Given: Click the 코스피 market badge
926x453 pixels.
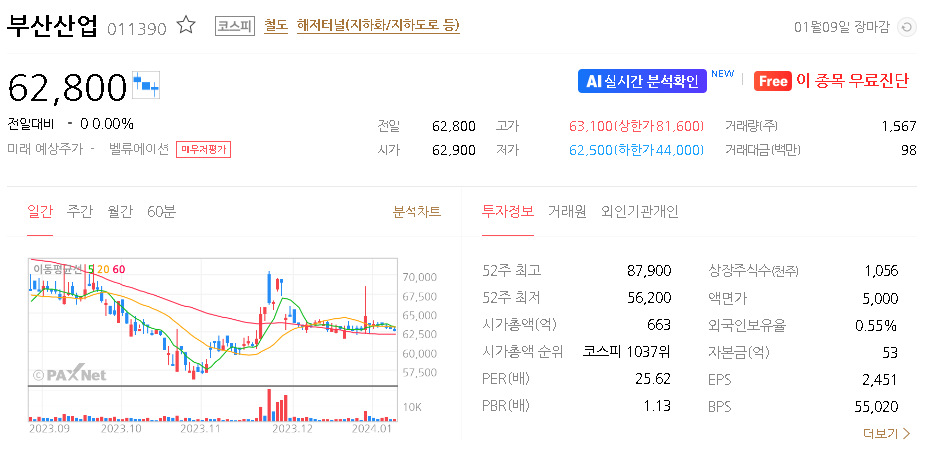Looking at the screenshot, I should 234,26.
